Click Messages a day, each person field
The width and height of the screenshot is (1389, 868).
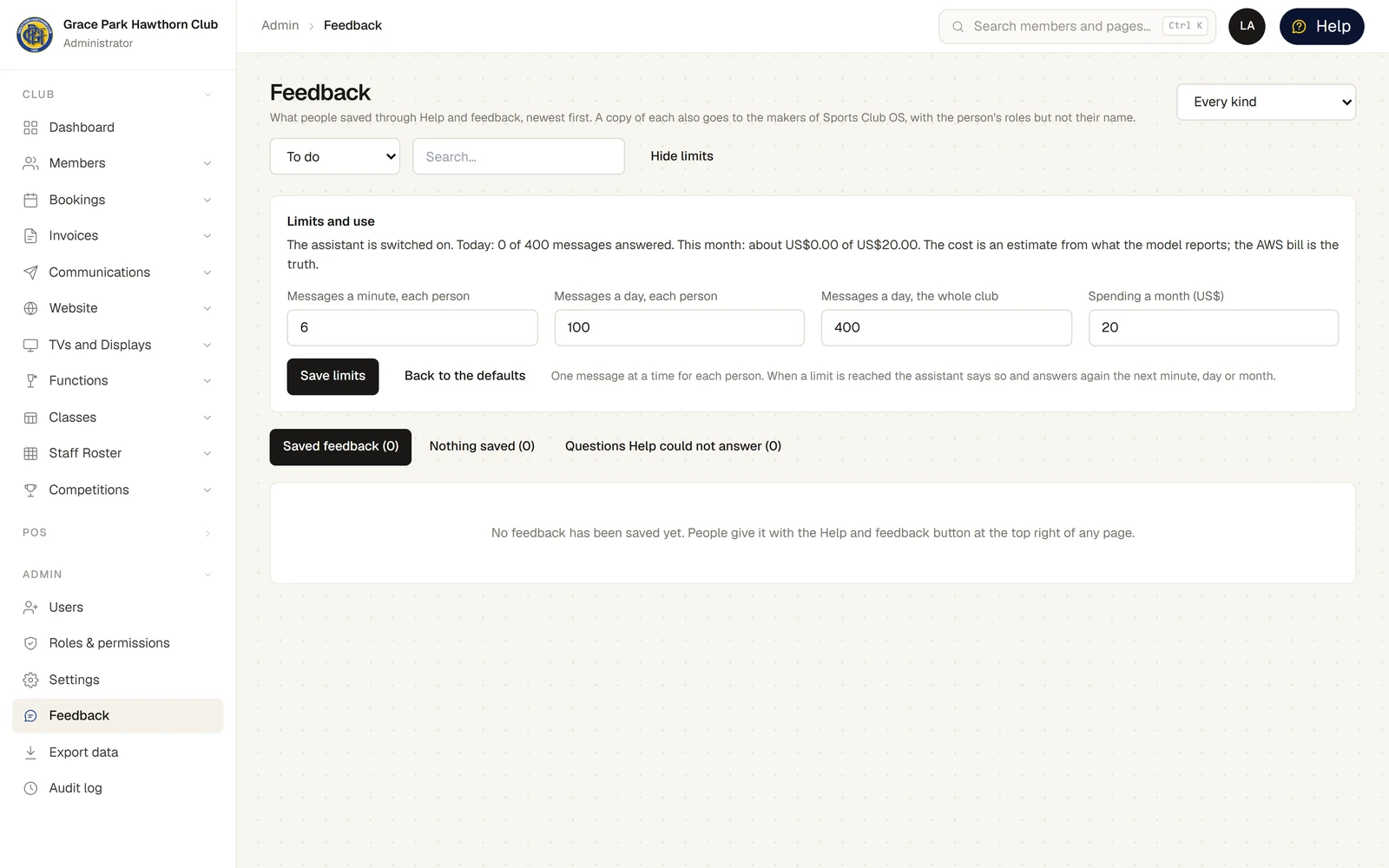679,328
